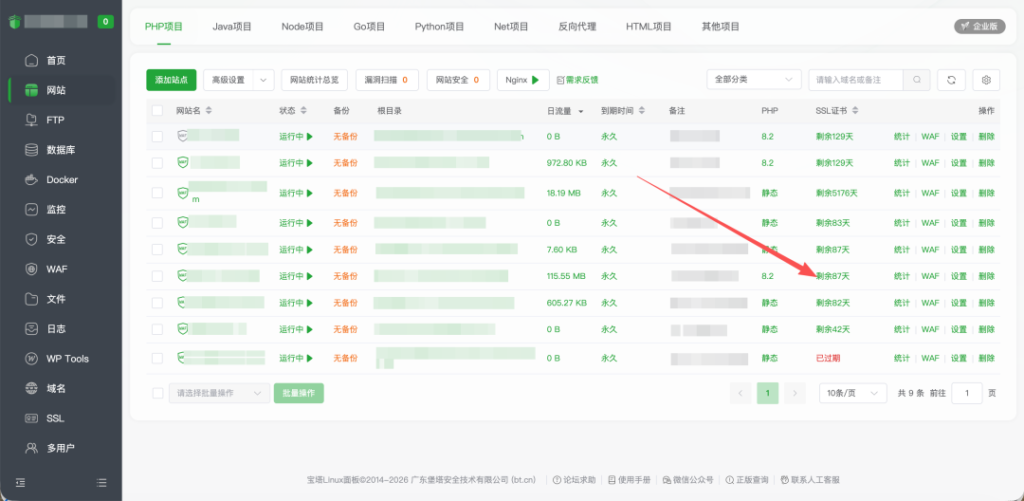1024x501 pixels.
Task: Click the search magnifier icon
Action: click(917, 80)
